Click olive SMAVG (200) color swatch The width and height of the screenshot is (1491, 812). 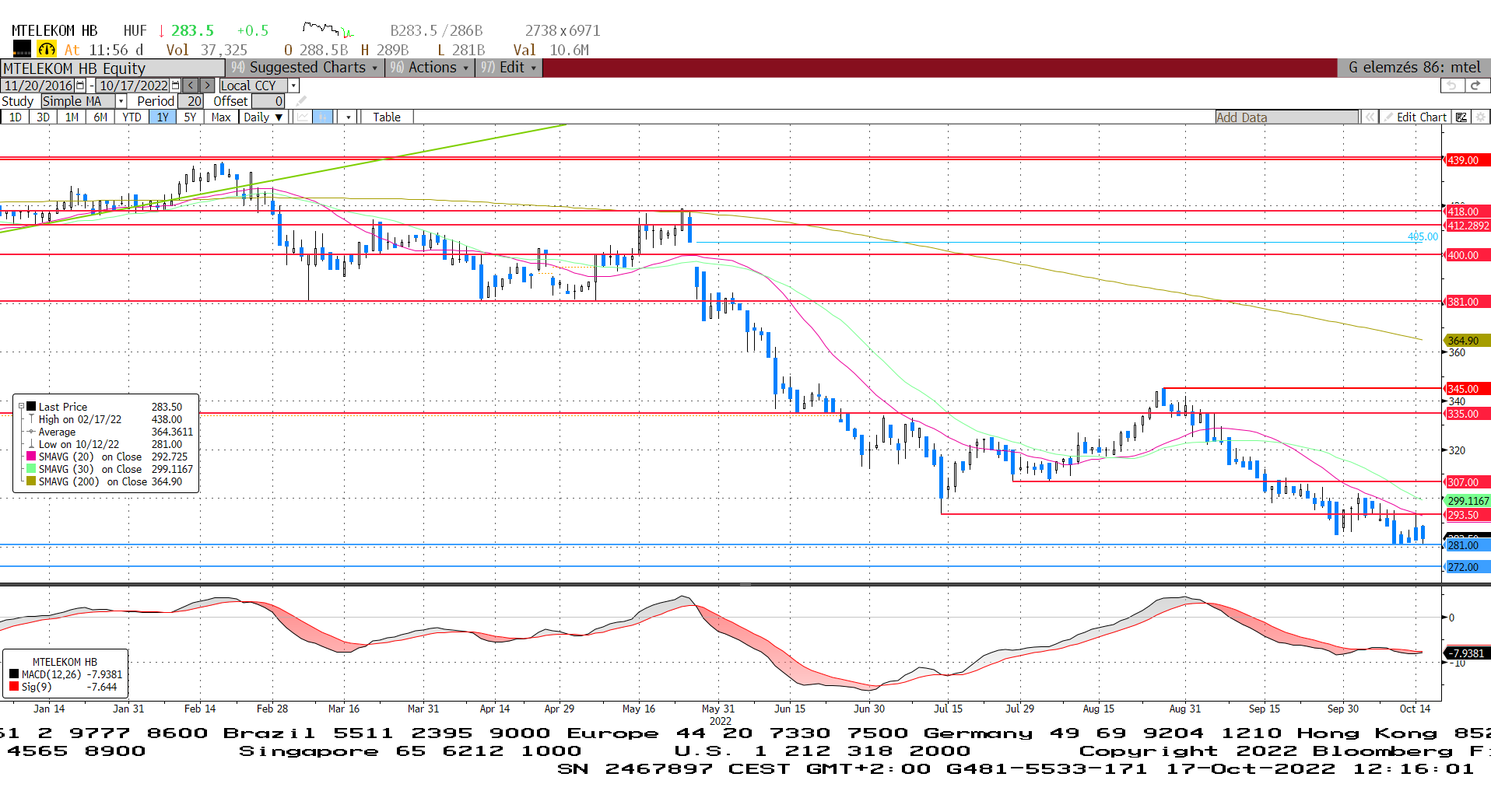31,481
